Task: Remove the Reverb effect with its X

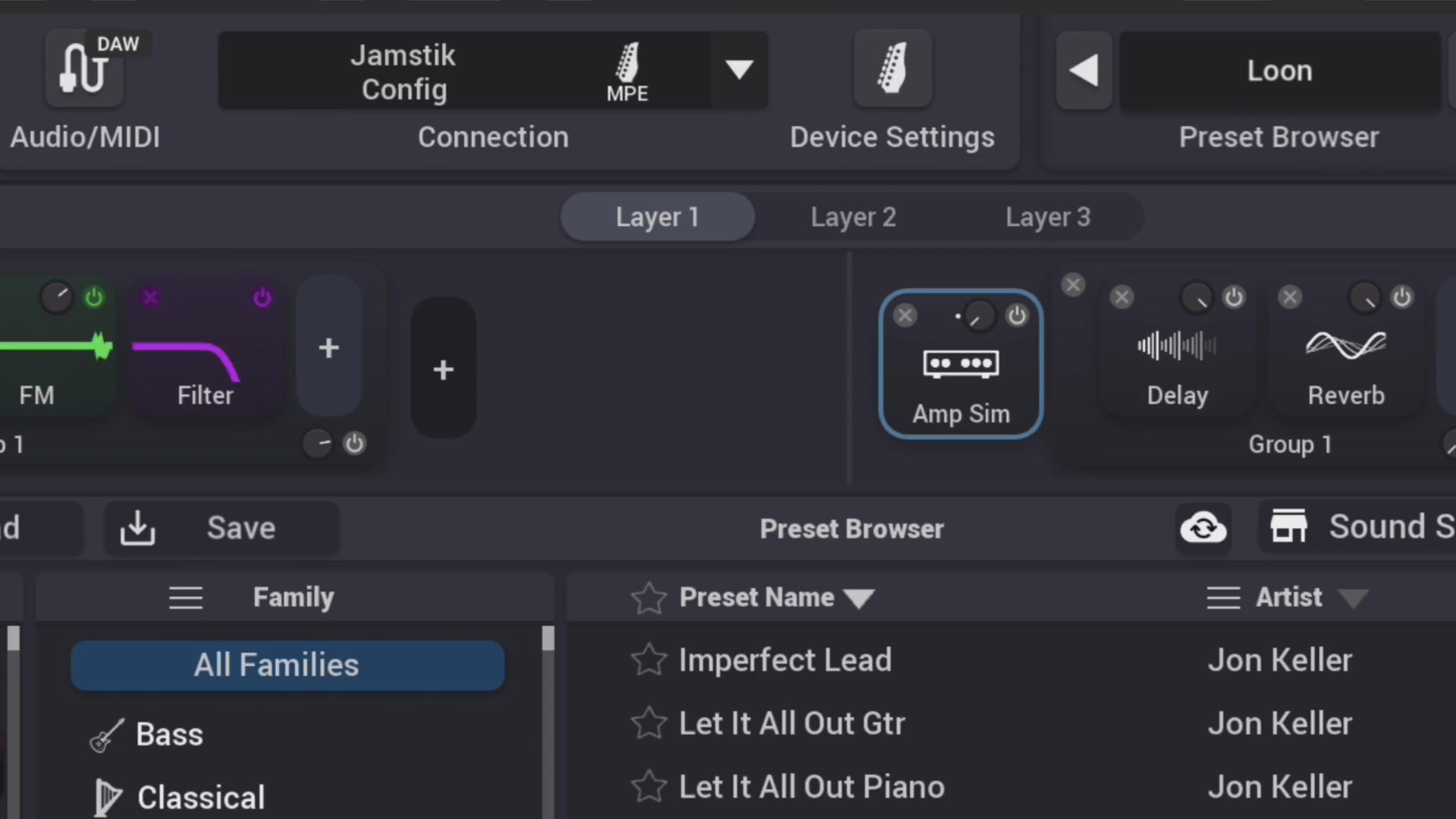Action: point(1290,297)
